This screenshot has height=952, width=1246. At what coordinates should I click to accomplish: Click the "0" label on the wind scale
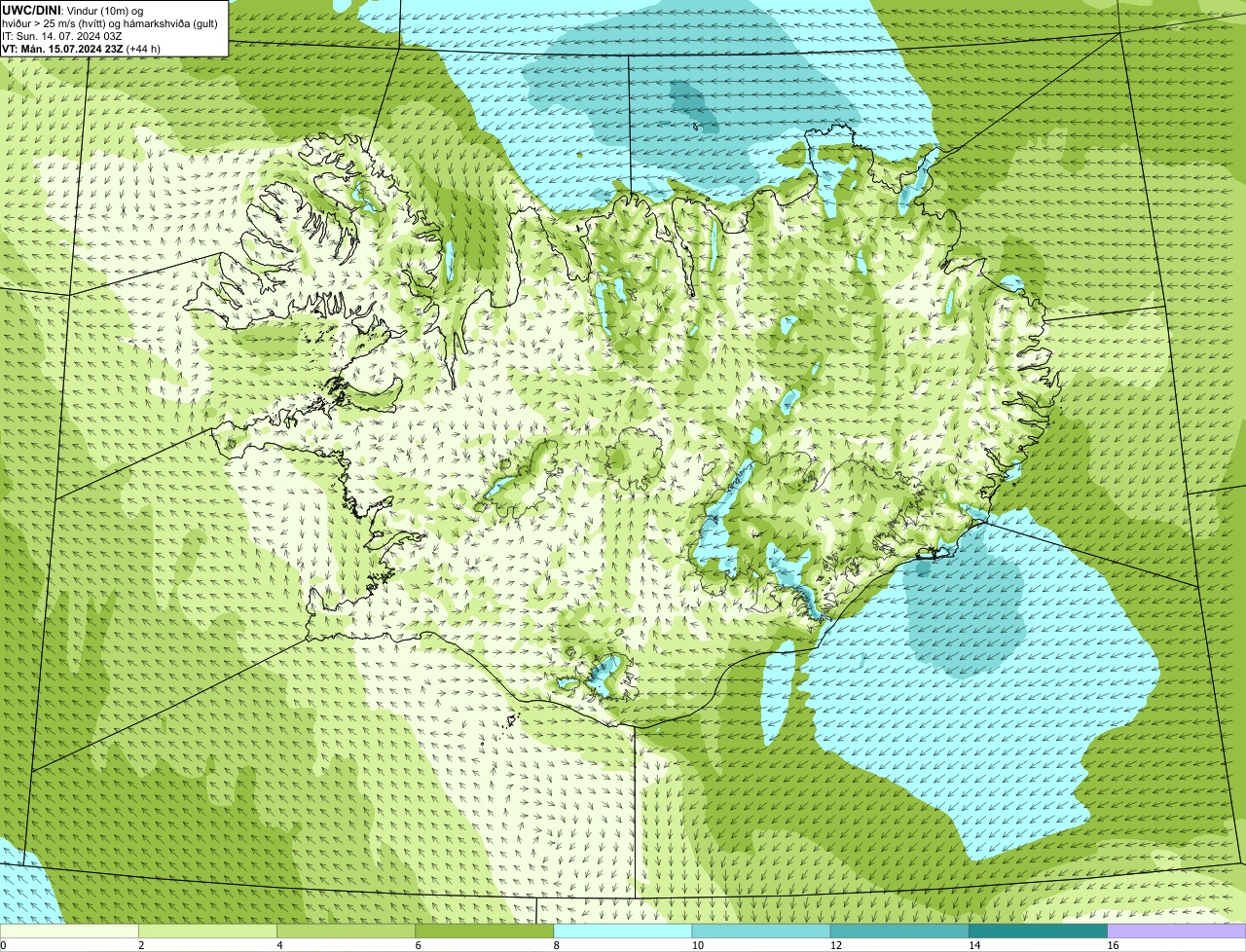point(3,945)
